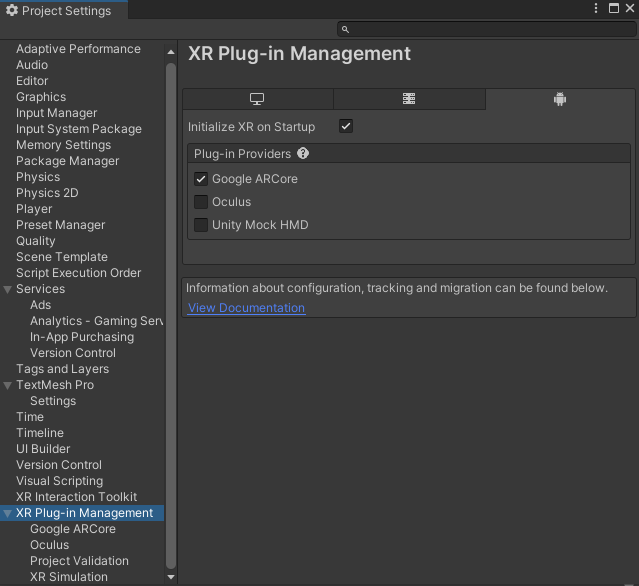Image resolution: width=639 pixels, height=586 pixels.
Task: Open XR Interaction Toolkit settings
Action: click(x=76, y=497)
